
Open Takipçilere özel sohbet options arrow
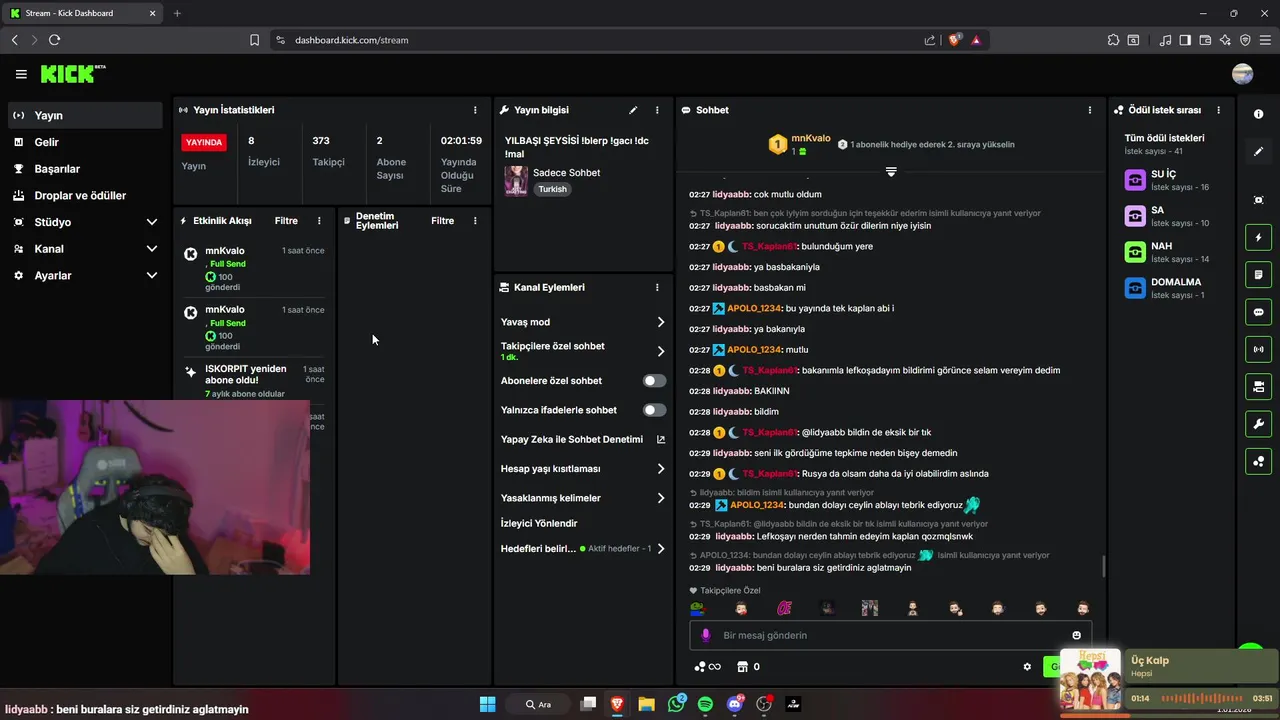[660, 351]
